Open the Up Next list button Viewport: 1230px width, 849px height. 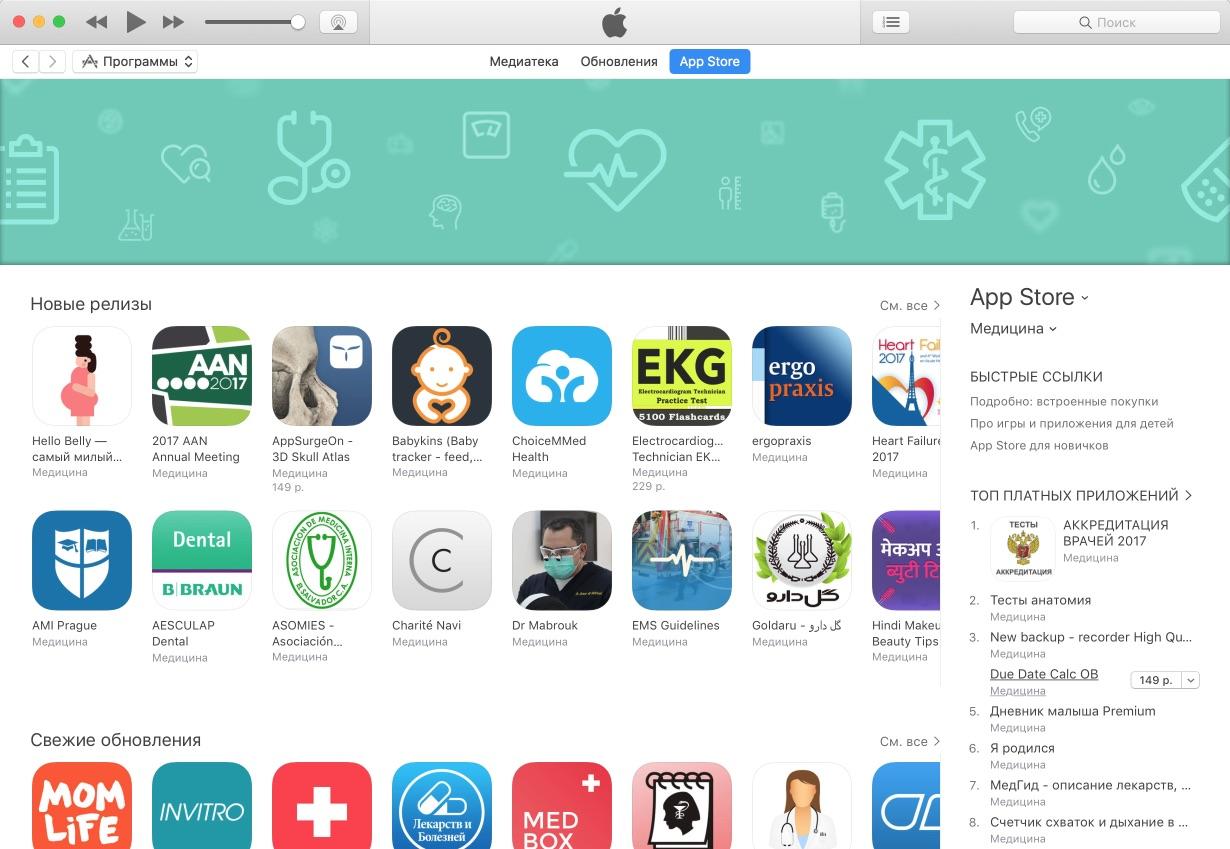pos(891,22)
